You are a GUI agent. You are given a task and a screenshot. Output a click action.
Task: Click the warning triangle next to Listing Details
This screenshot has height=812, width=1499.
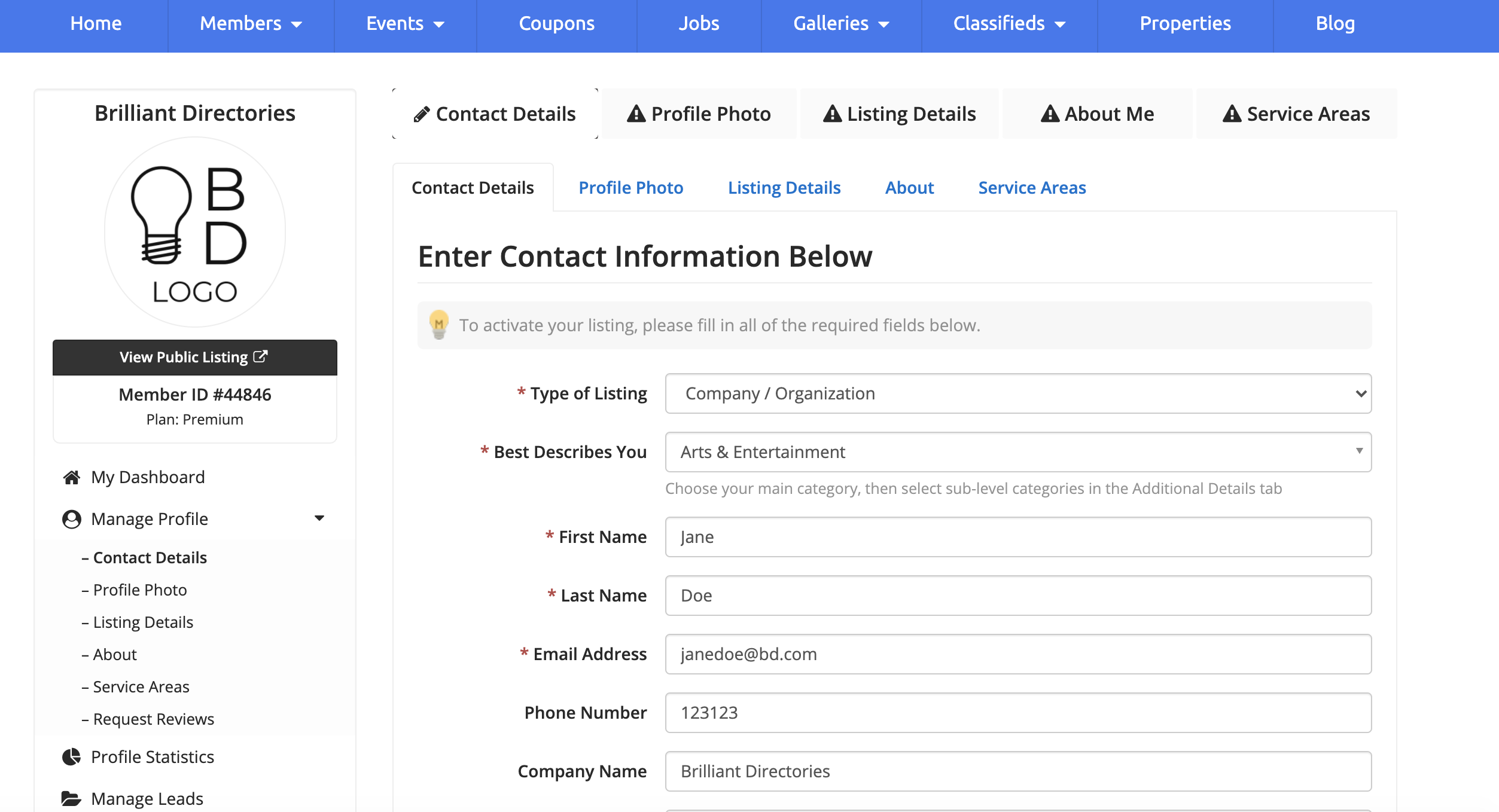832,114
